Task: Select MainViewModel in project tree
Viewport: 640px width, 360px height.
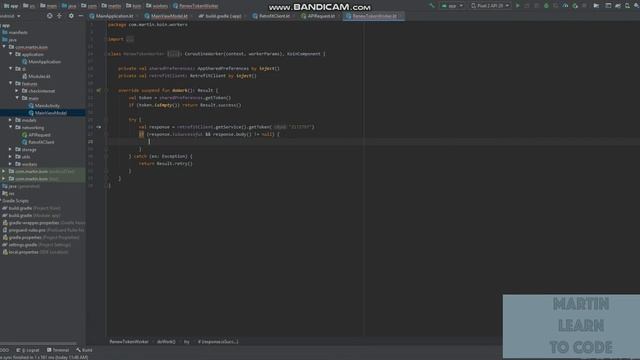Action: [47, 113]
